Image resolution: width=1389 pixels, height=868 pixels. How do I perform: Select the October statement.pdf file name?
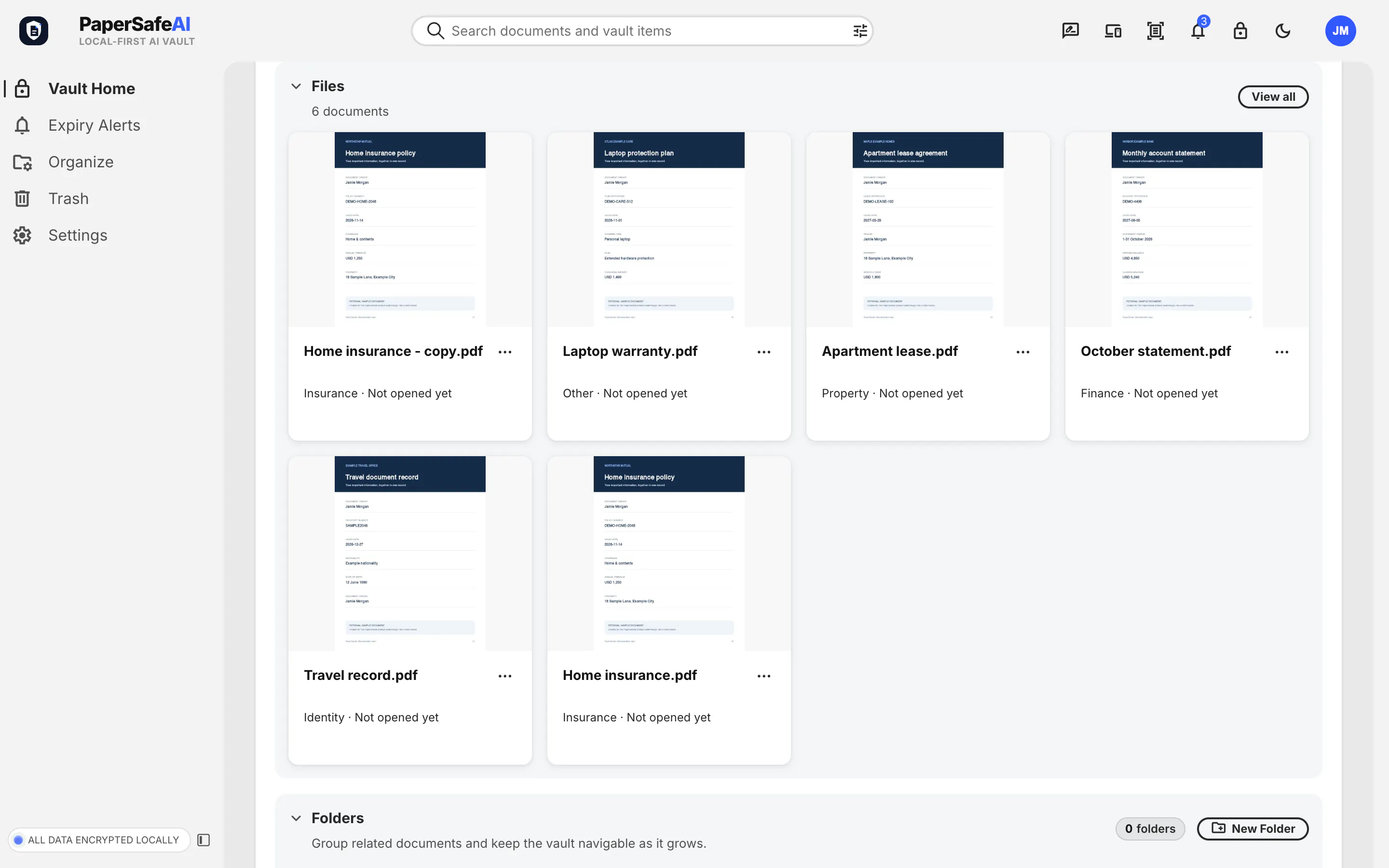1156,352
